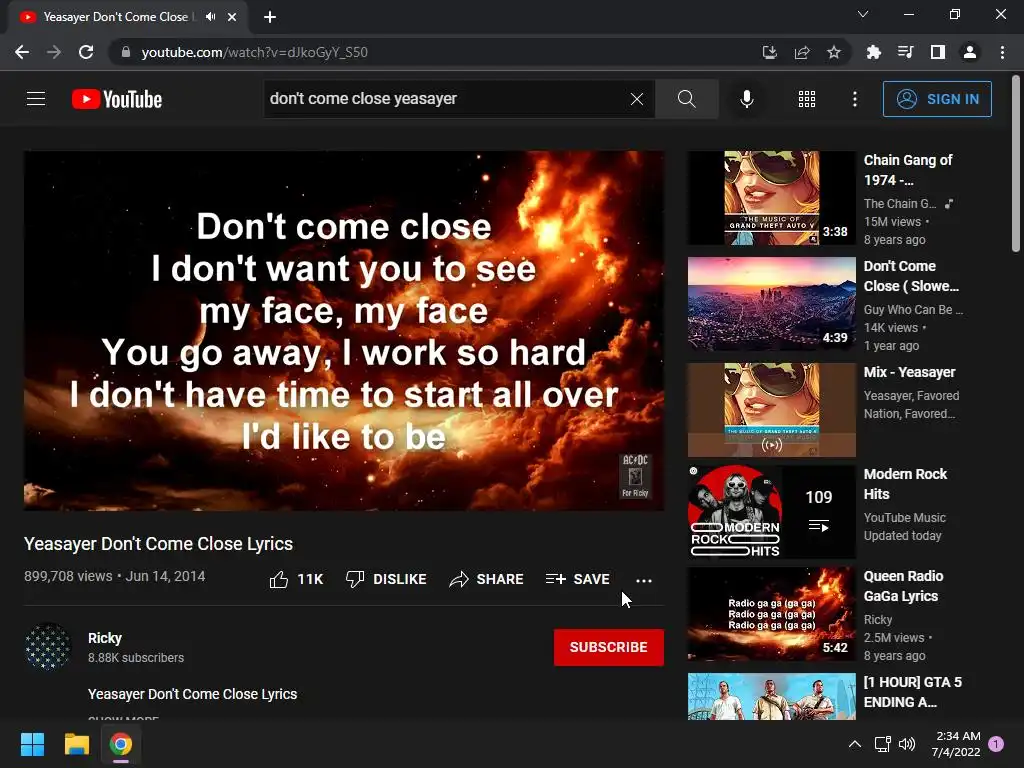Open the clock showing 2:34 AM
This screenshot has height=768, width=1024.
coord(956,744)
